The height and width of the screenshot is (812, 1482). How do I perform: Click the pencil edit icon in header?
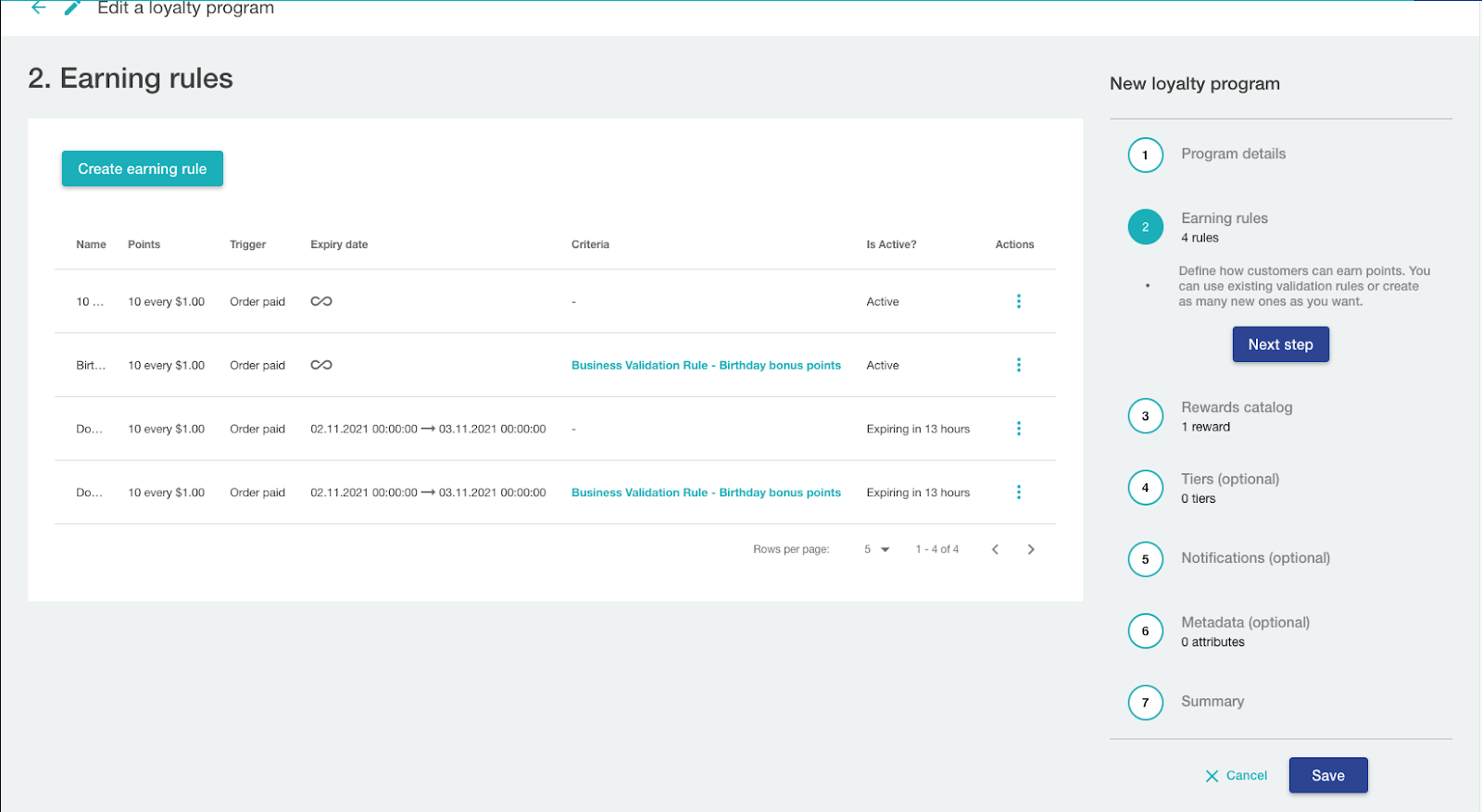coord(72,8)
